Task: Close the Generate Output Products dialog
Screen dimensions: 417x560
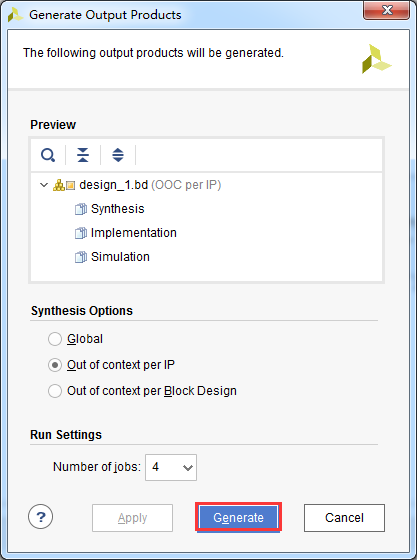Action: click(387, 10)
